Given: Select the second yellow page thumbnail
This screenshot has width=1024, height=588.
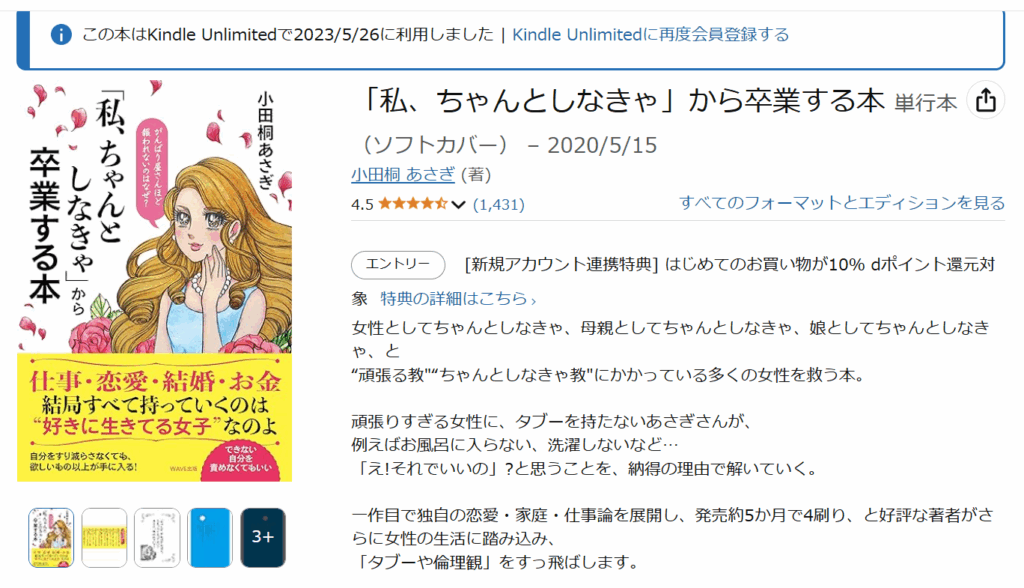Looking at the screenshot, I should [x=104, y=538].
